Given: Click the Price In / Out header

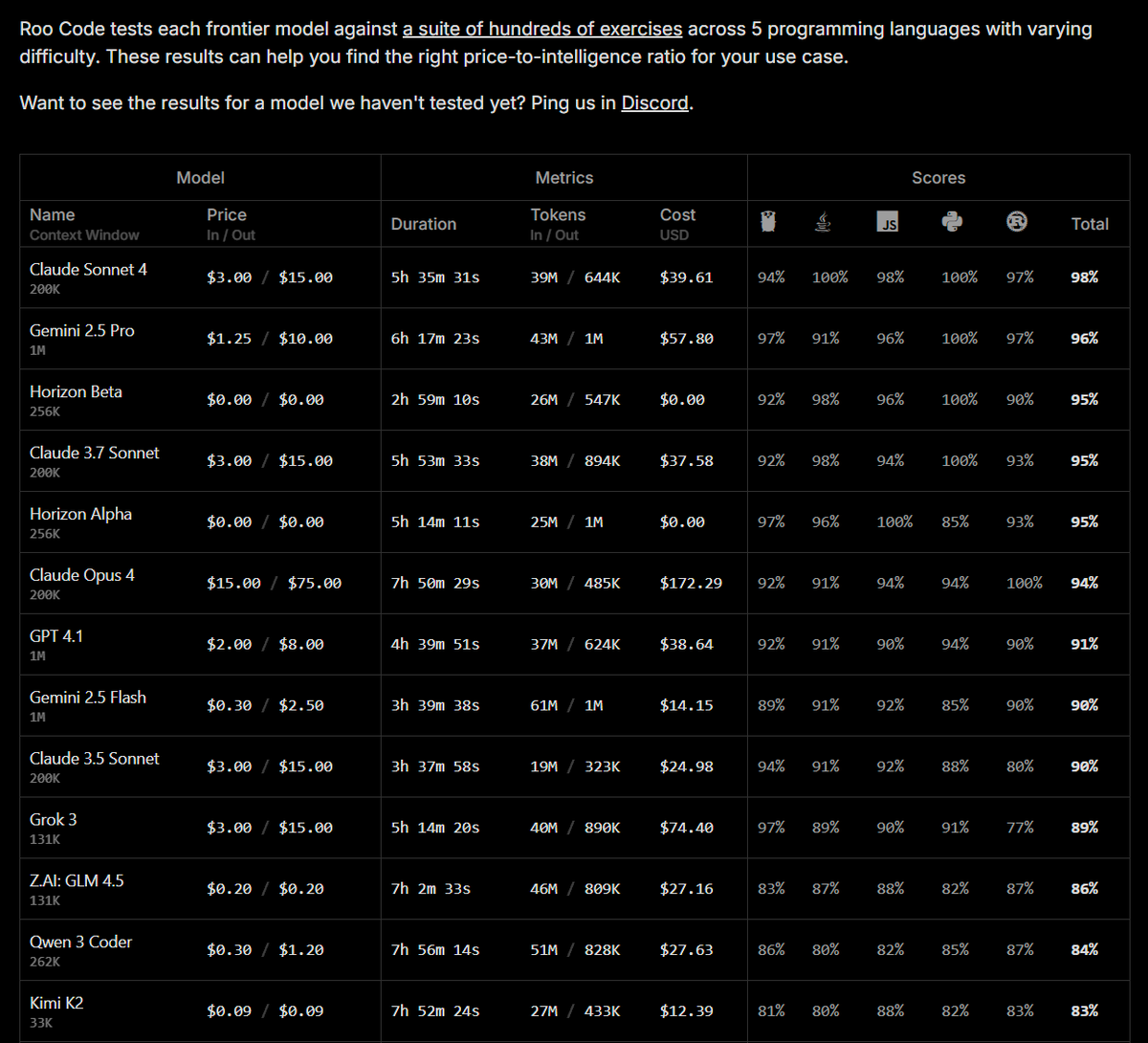Looking at the screenshot, I should [231, 224].
